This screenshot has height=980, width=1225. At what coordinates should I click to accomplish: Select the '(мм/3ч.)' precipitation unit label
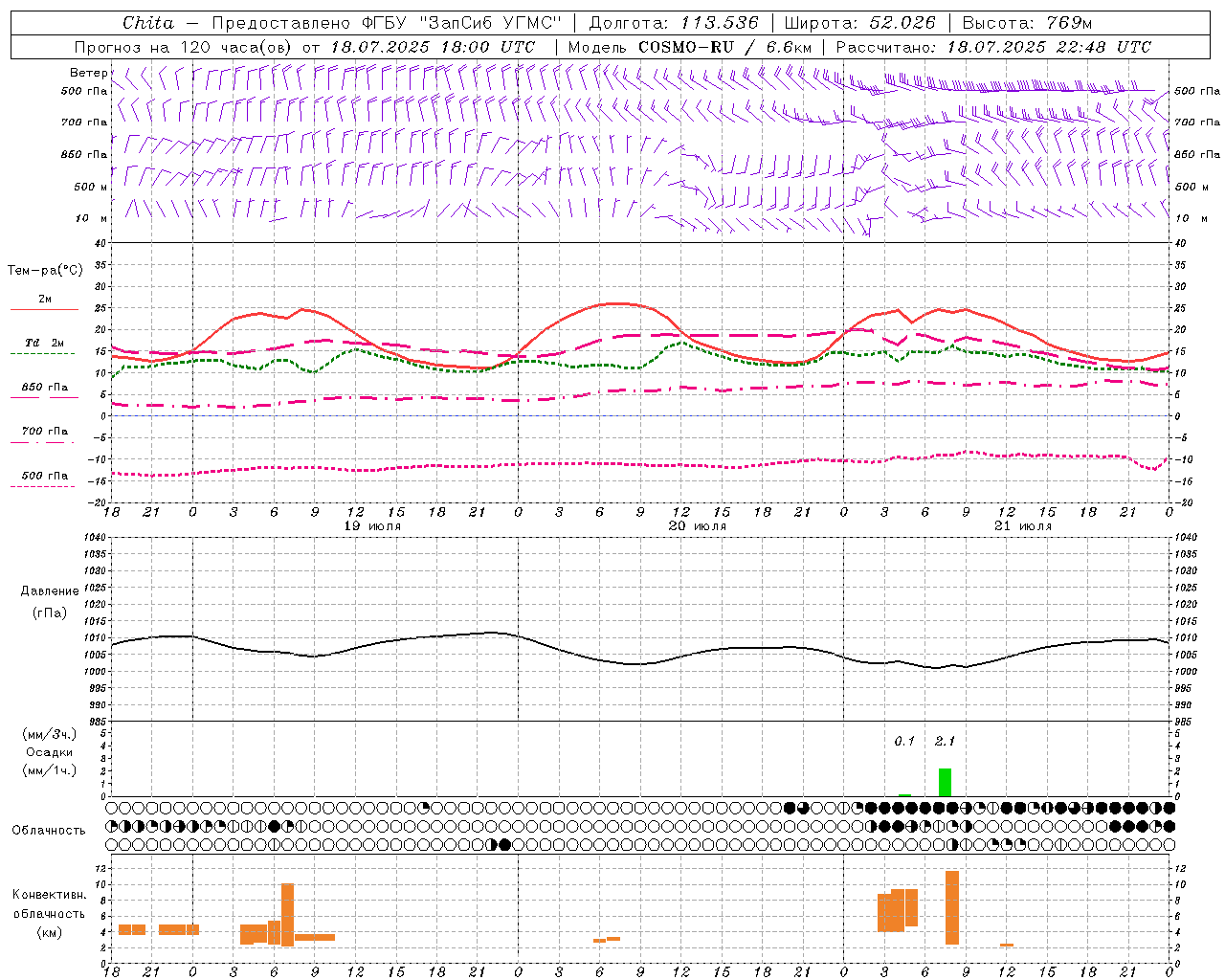50,734
